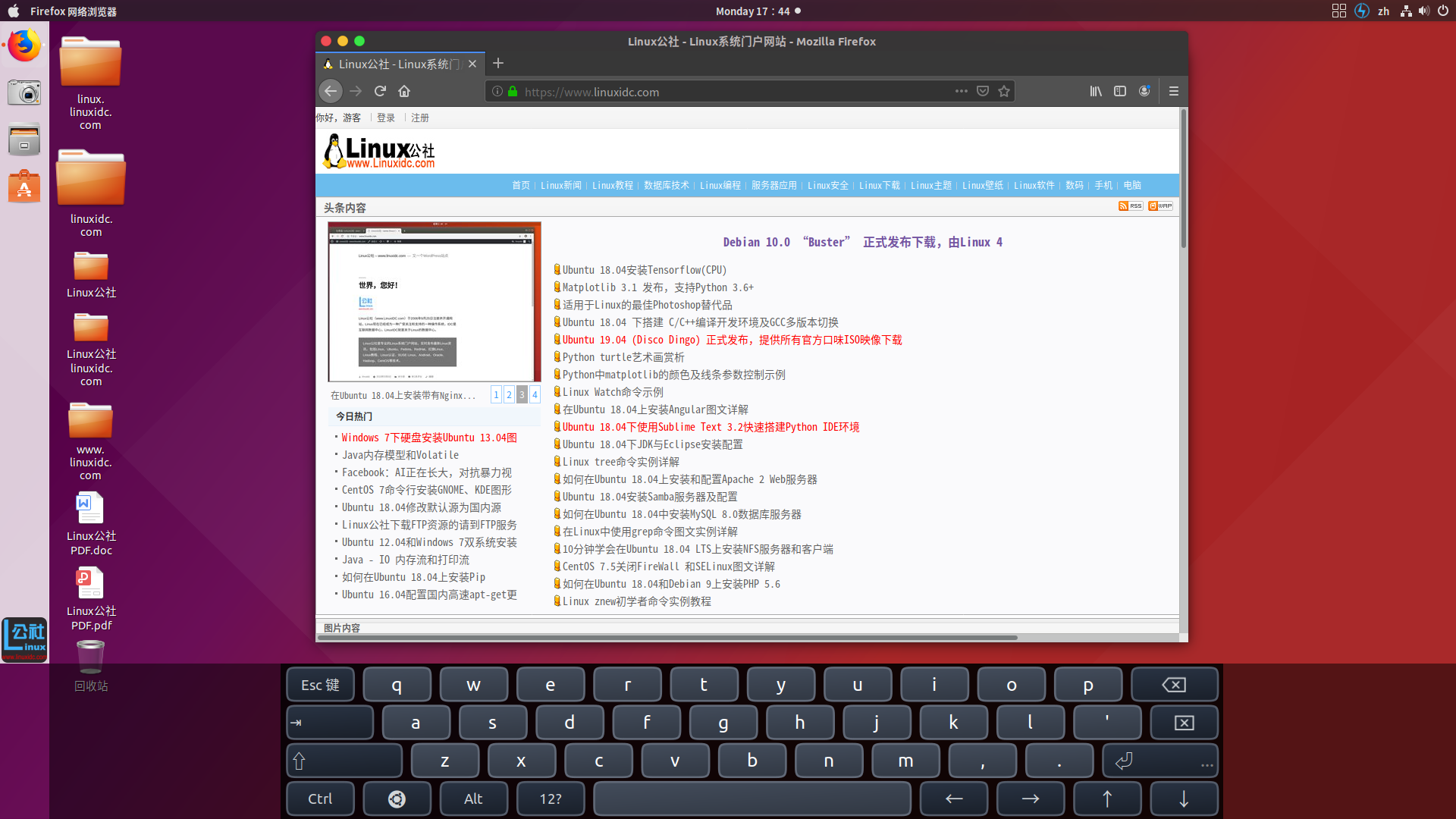
Task: Click the page vertical scrollbar
Action: (x=1183, y=180)
